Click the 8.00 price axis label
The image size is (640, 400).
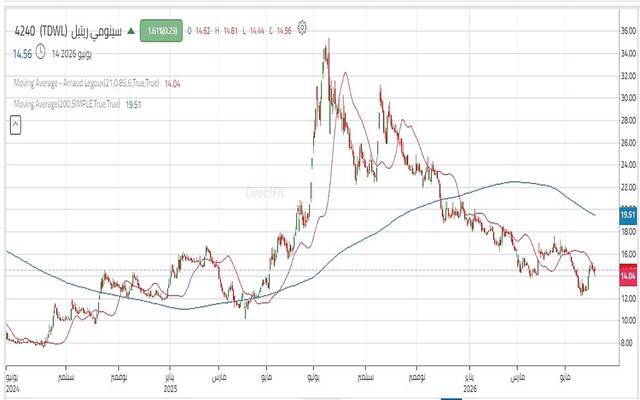tap(629, 343)
